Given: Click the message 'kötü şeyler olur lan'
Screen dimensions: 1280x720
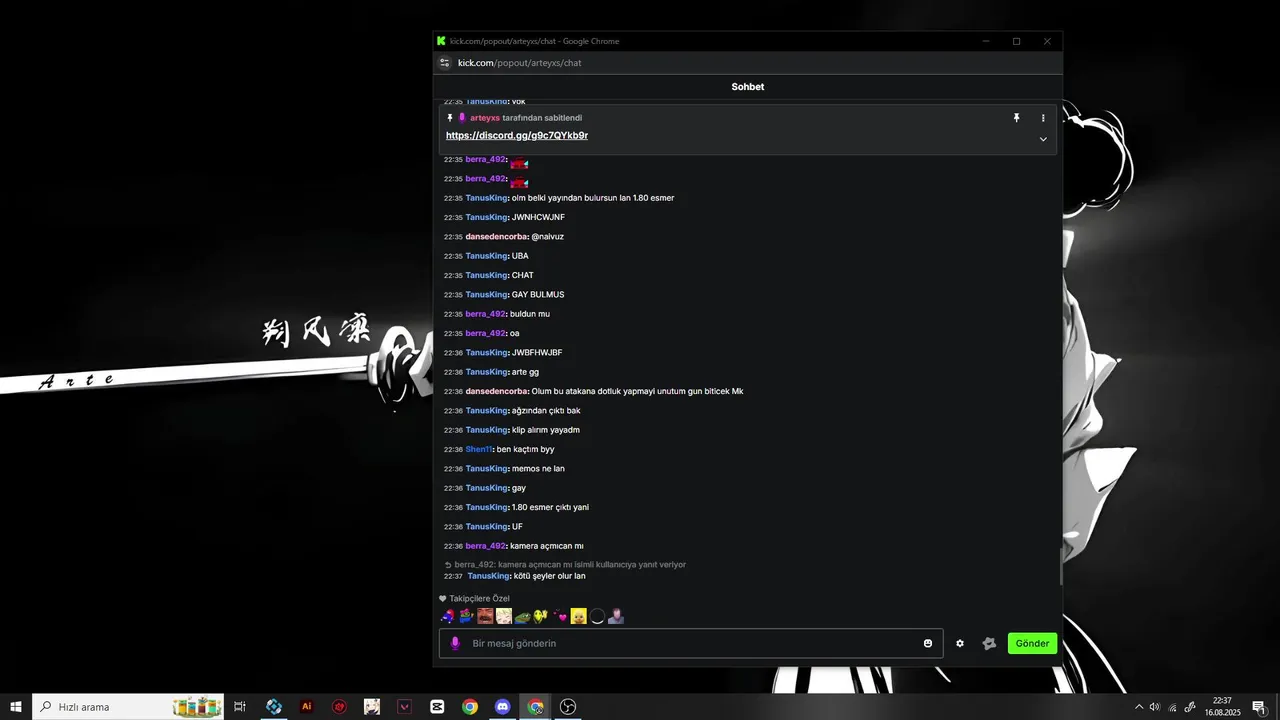Looking at the screenshot, I should pyautogui.click(x=550, y=576).
